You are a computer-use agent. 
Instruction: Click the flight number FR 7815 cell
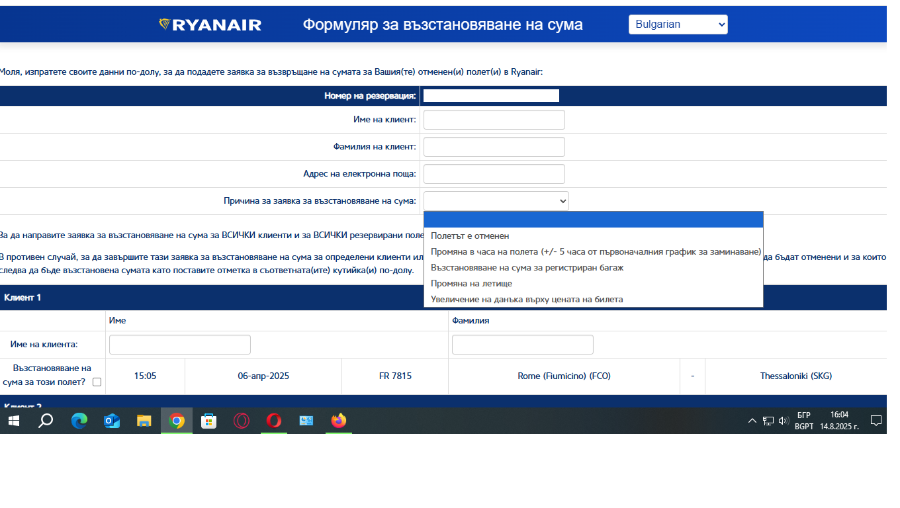(395, 376)
